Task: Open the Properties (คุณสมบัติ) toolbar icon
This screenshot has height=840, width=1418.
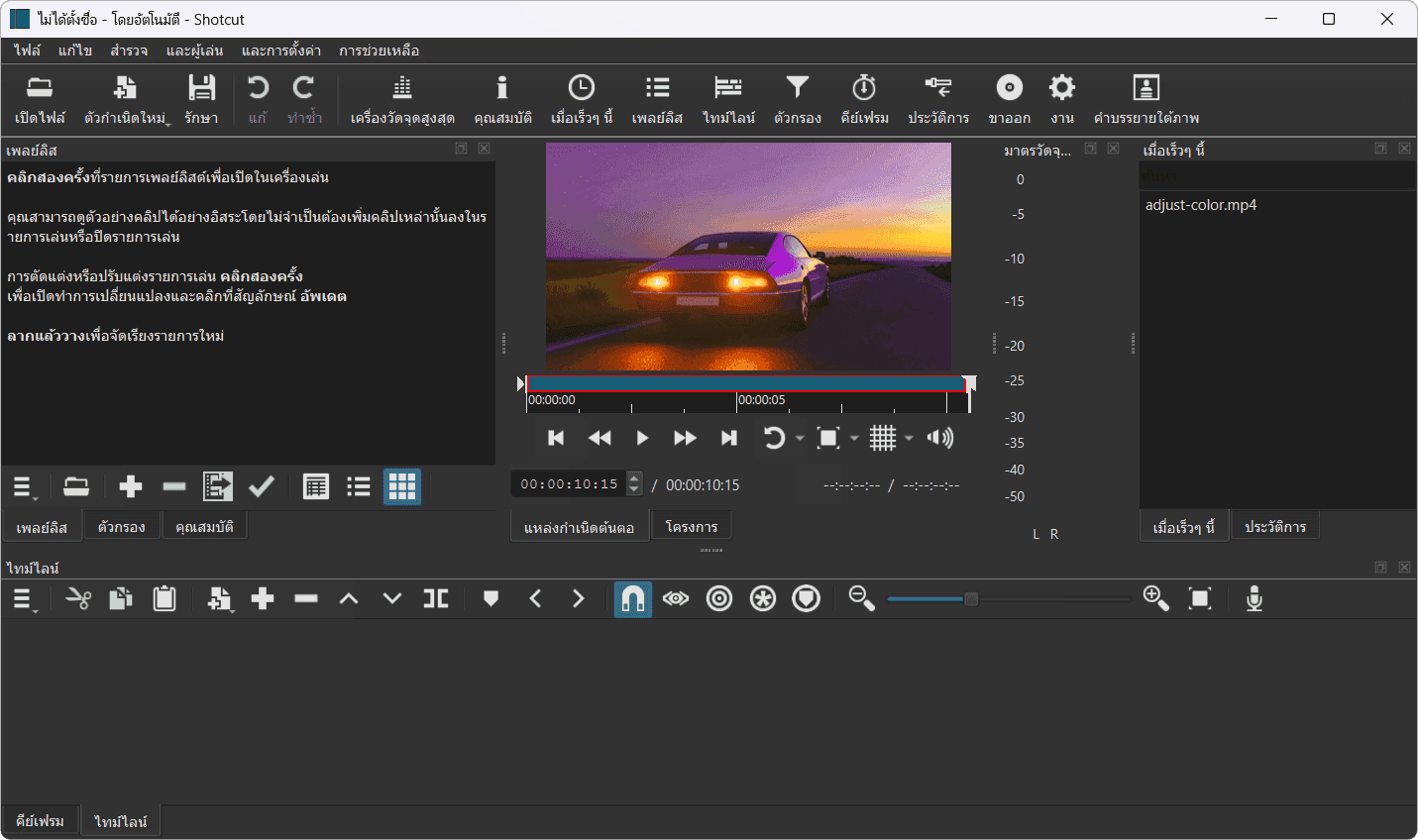Action: tap(502, 99)
